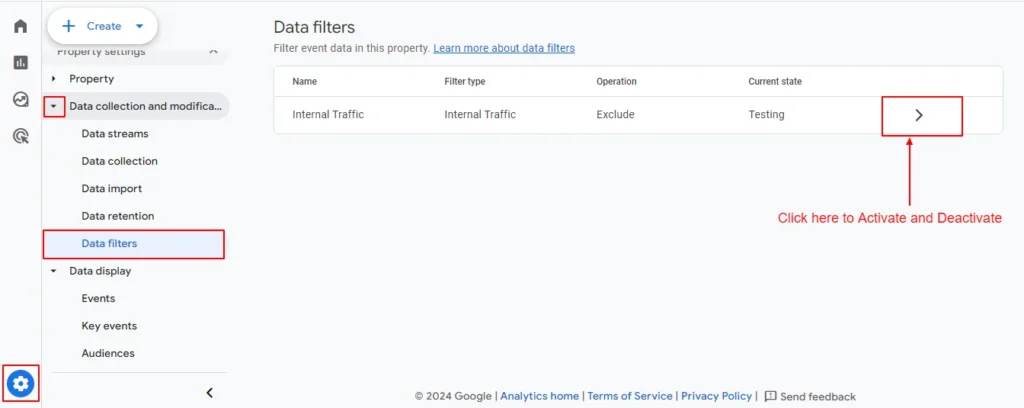Select Data display tree item
1024x408 pixels.
click(100, 271)
